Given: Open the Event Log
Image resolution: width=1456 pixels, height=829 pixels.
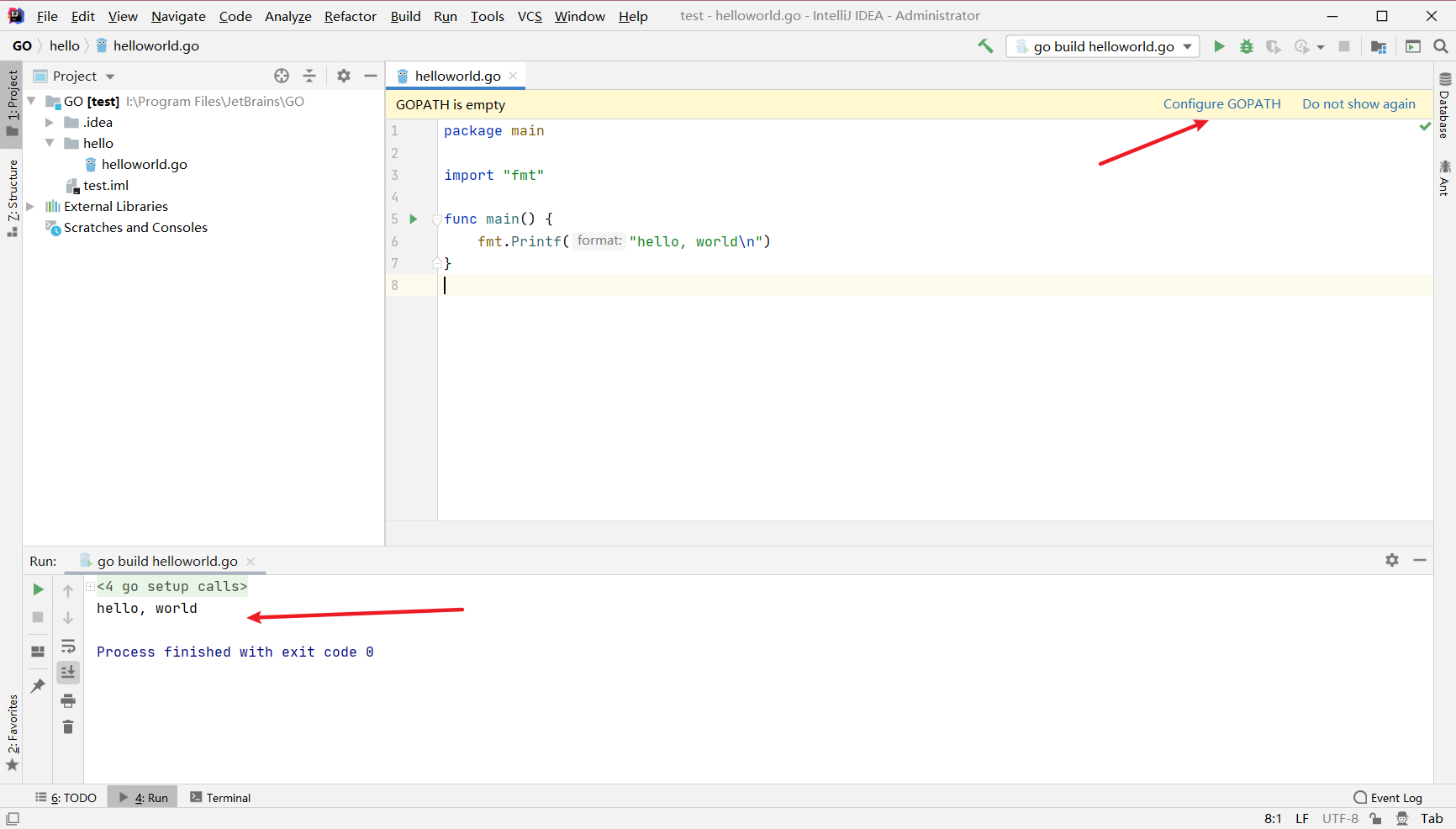Looking at the screenshot, I should pyautogui.click(x=1388, y=797).
